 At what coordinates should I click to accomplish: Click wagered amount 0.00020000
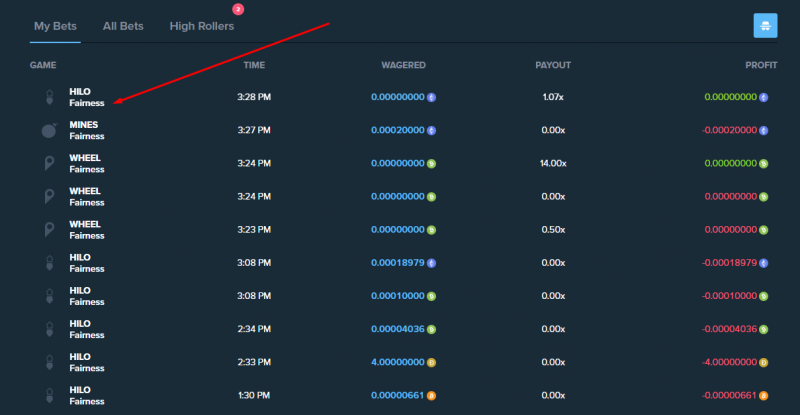(397, 130)
